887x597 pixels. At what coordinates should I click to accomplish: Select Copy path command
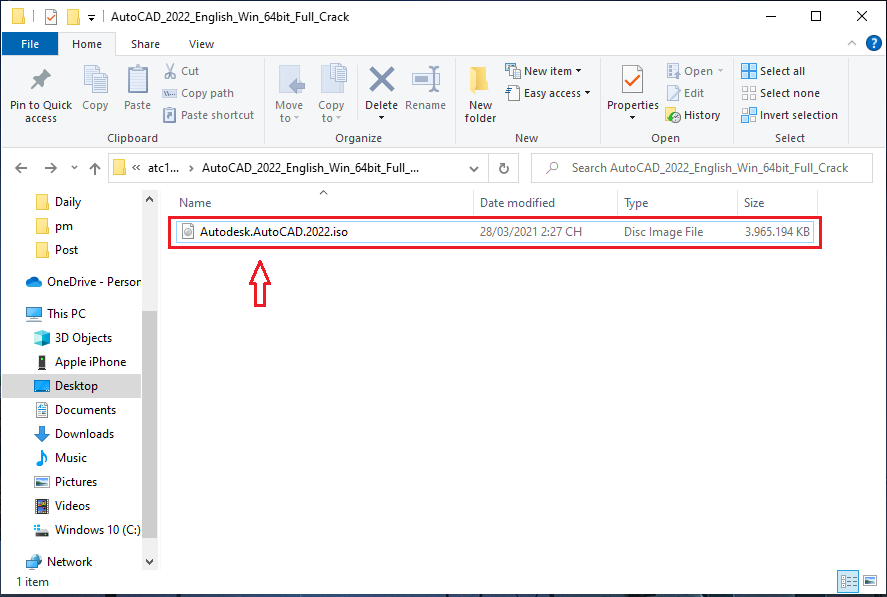click(x=199, y=93)
